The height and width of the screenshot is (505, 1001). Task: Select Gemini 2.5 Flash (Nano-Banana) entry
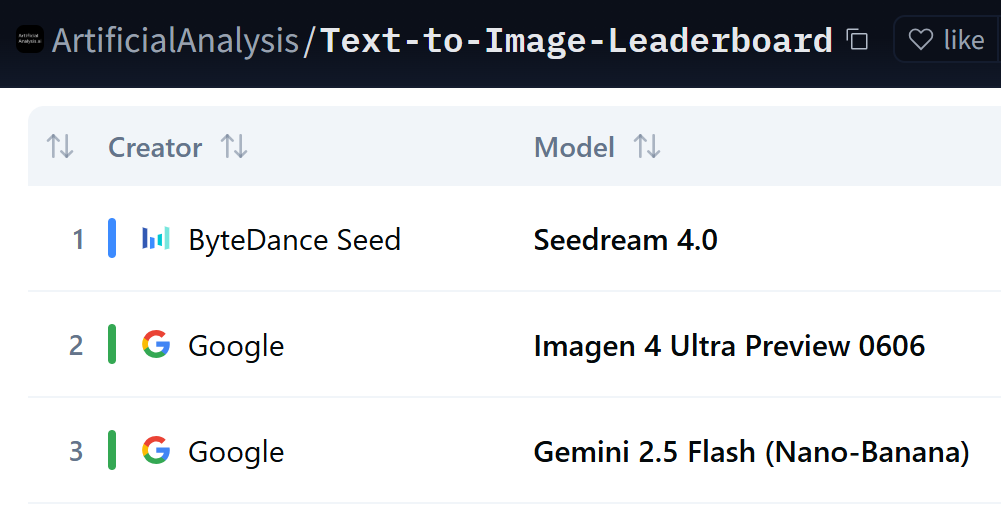click(x=751, y=452)
